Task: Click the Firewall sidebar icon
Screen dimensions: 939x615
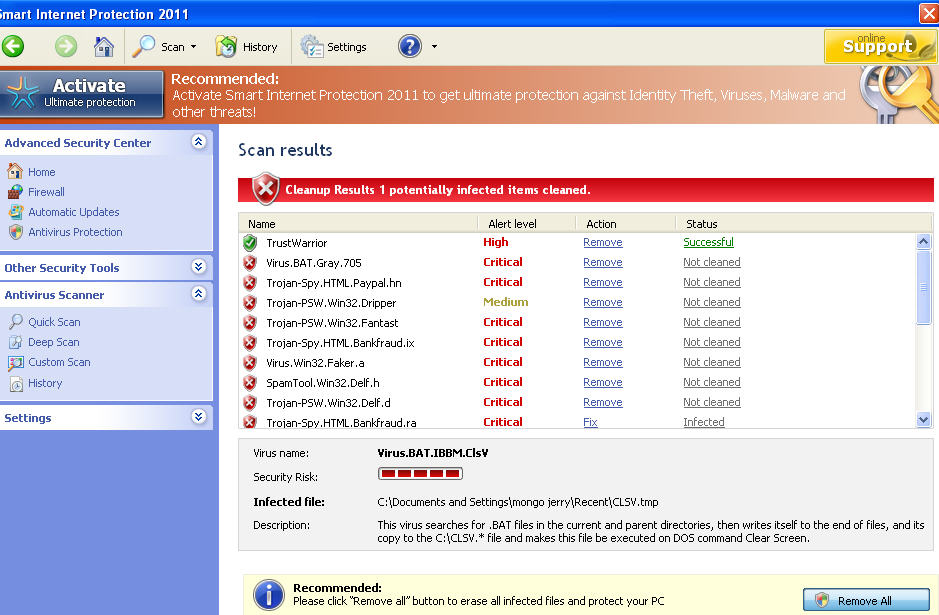Action: [15, 192]
